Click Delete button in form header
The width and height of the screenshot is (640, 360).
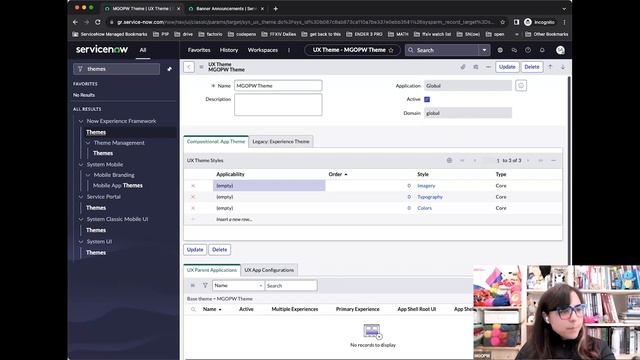[532, 67]
